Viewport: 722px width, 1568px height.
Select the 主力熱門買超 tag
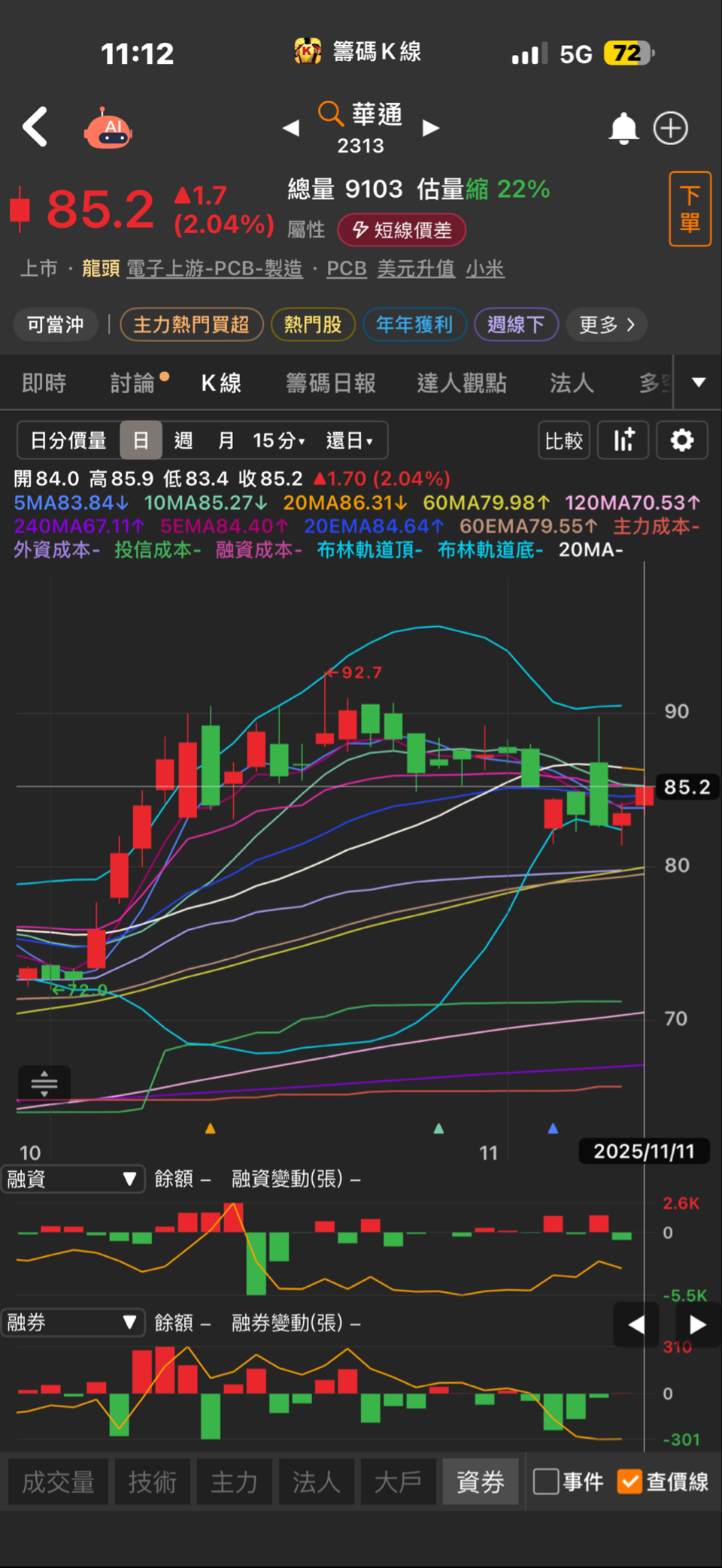click(192, 325)
